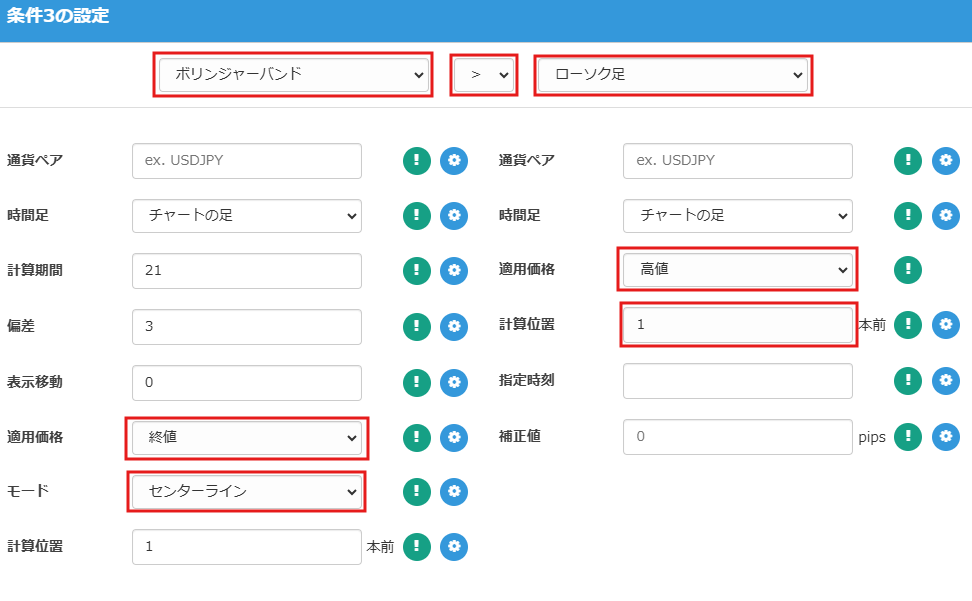Click the green info icon beside 偏差
Image resolution: width=972 pixels, height=601 pixels.
[417, 326]
